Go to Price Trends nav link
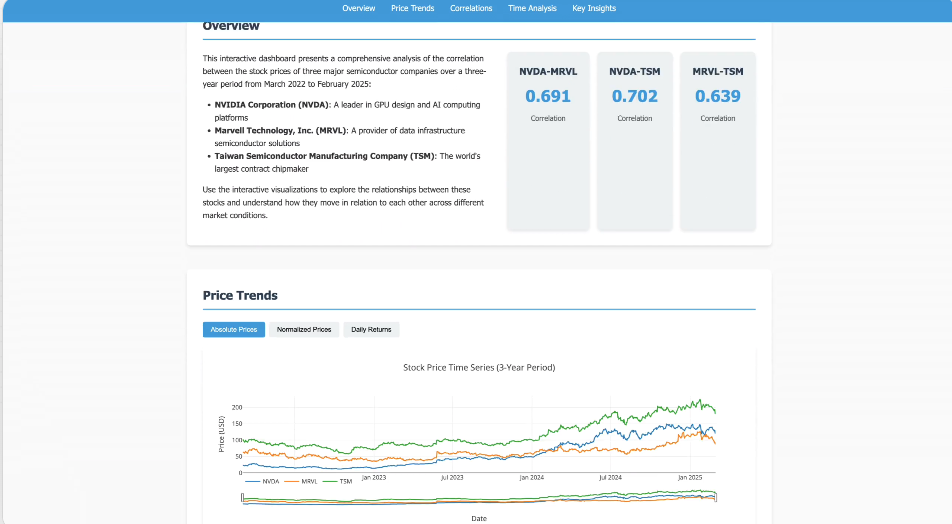The height and width of the screenshot is (524, 952). (x=412, y=9)
